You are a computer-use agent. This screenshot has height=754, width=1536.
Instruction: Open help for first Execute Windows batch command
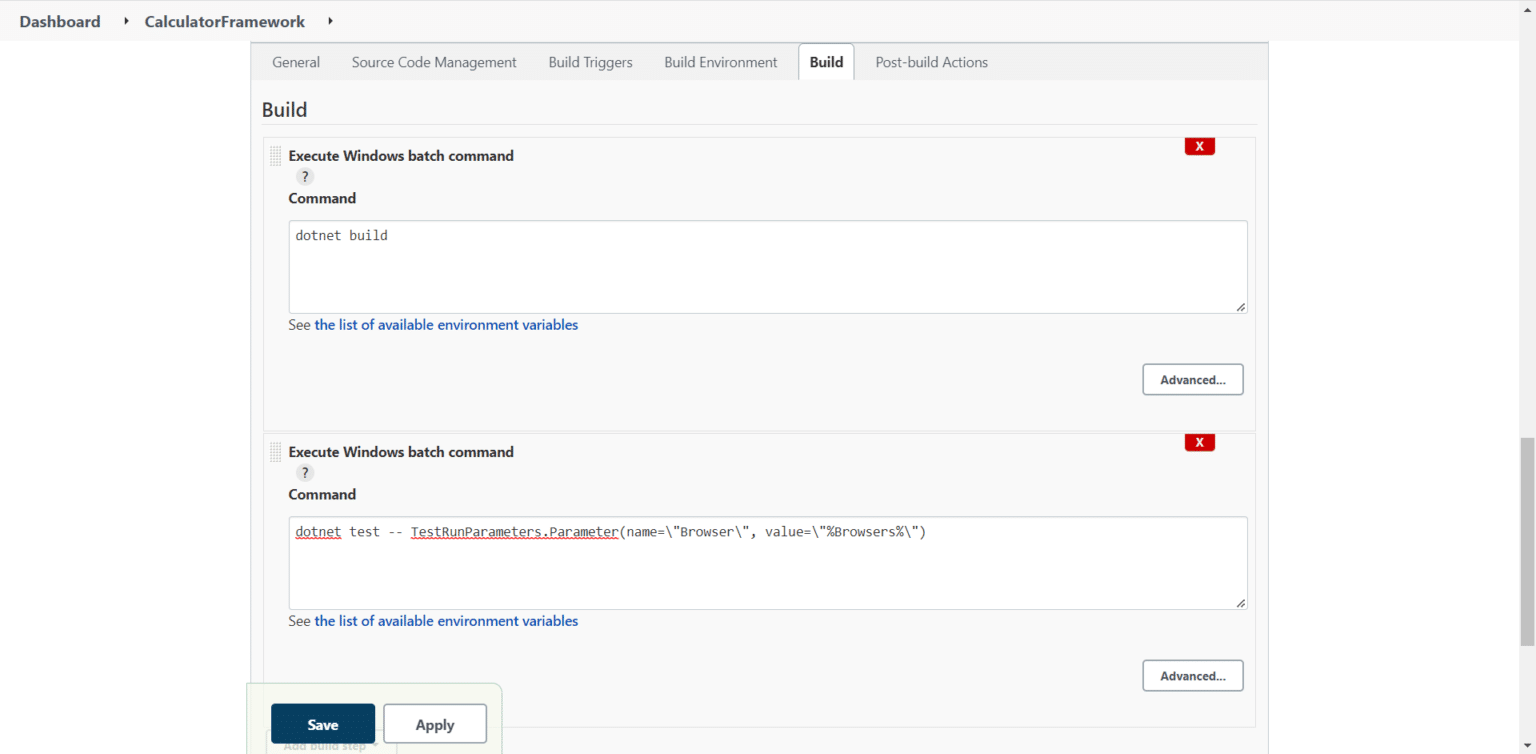(x=305, y=176)
